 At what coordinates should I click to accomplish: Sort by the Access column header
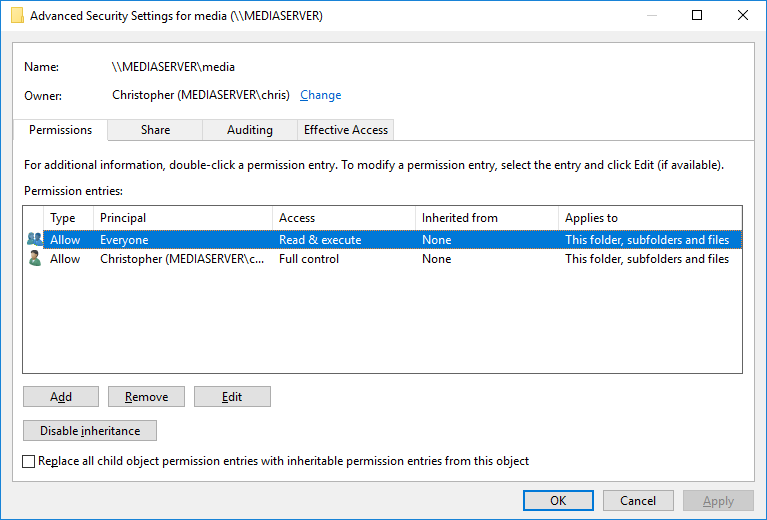point(344,218)
